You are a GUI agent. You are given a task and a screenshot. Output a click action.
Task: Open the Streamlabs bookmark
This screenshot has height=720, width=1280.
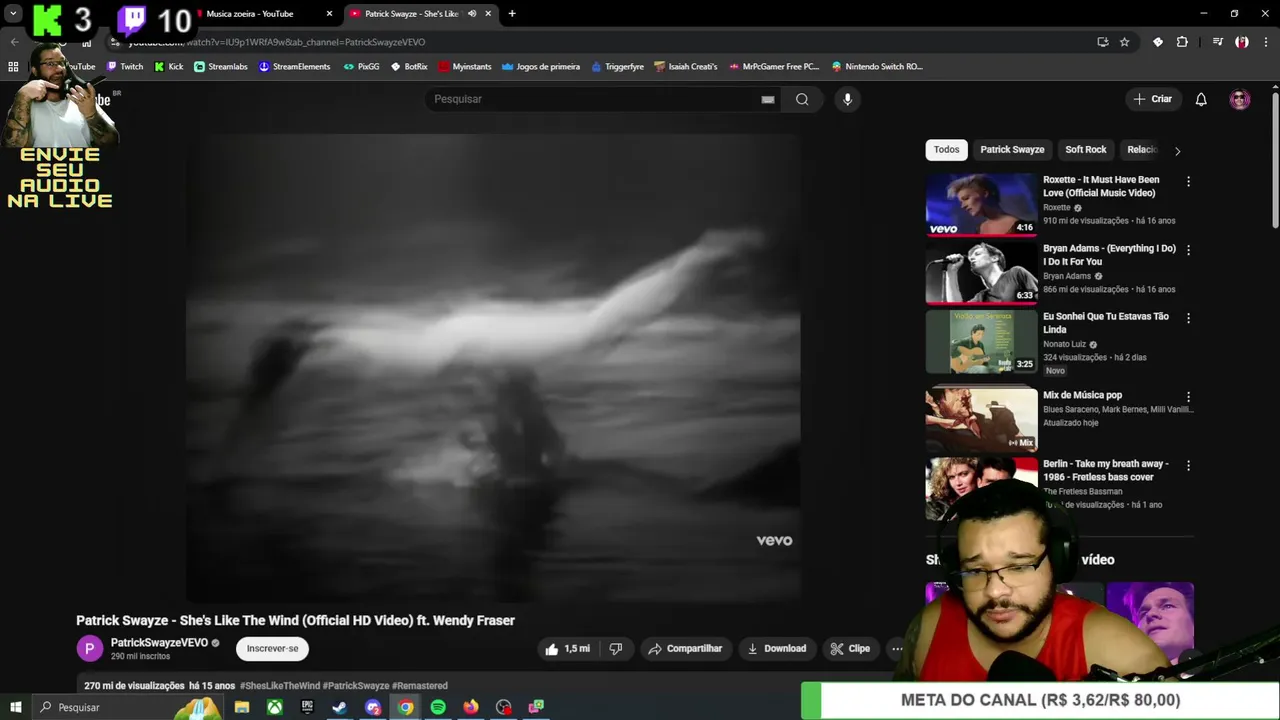click(x=221, y=67)
